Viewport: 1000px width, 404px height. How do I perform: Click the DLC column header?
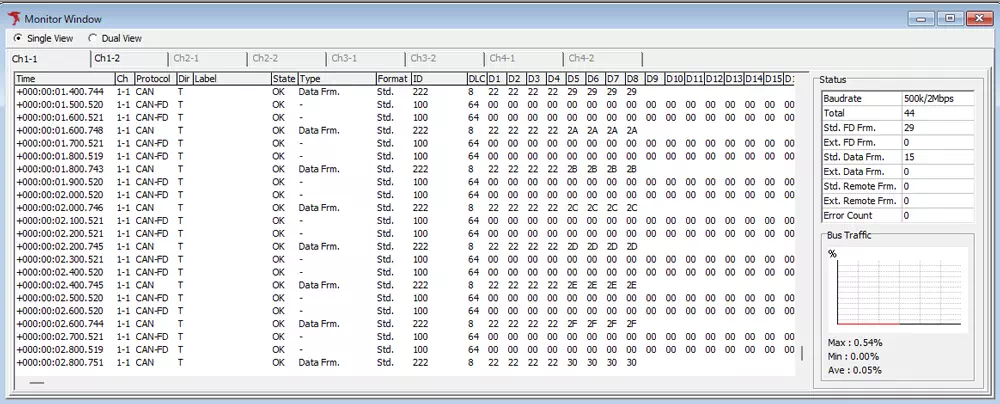(x=475, y=78)
